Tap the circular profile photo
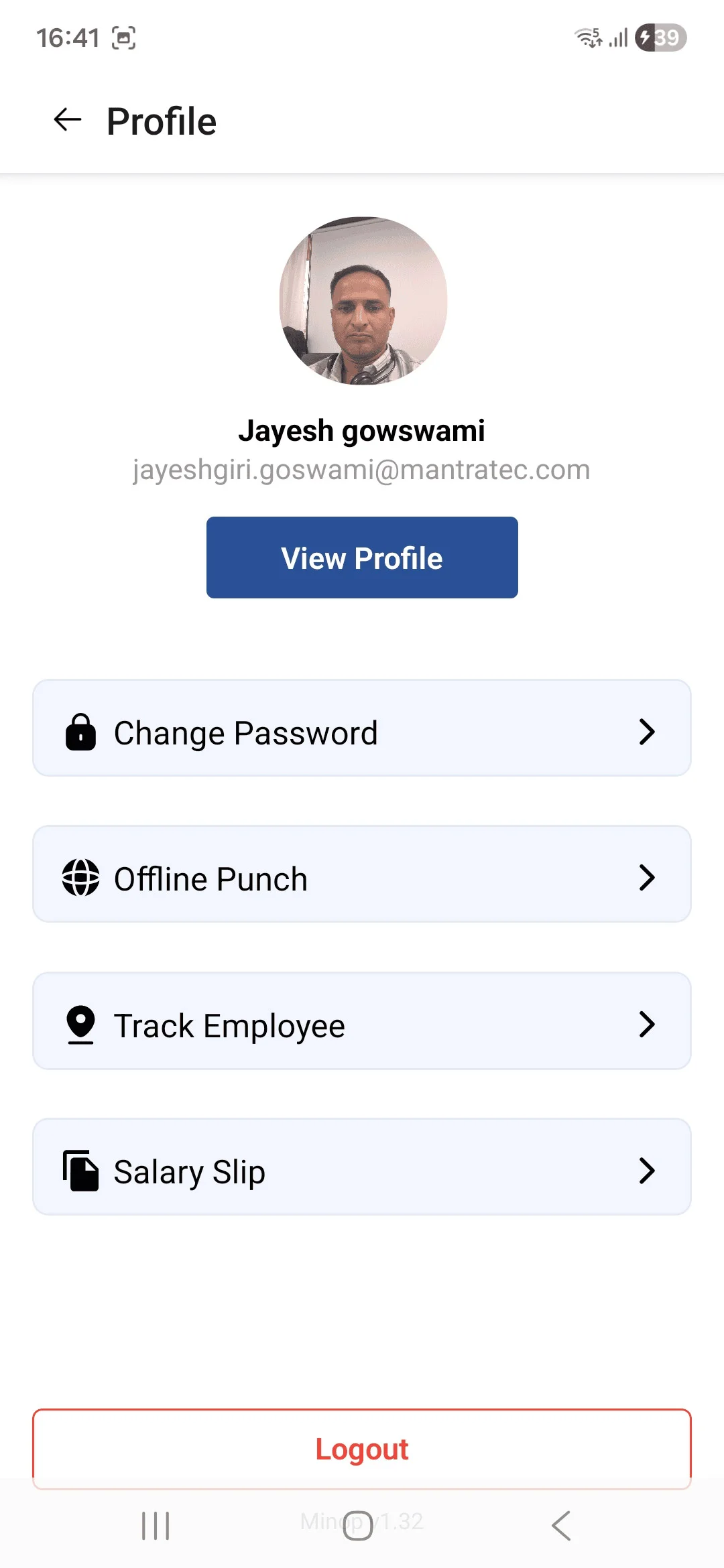724x1568 pixels. 363,301
